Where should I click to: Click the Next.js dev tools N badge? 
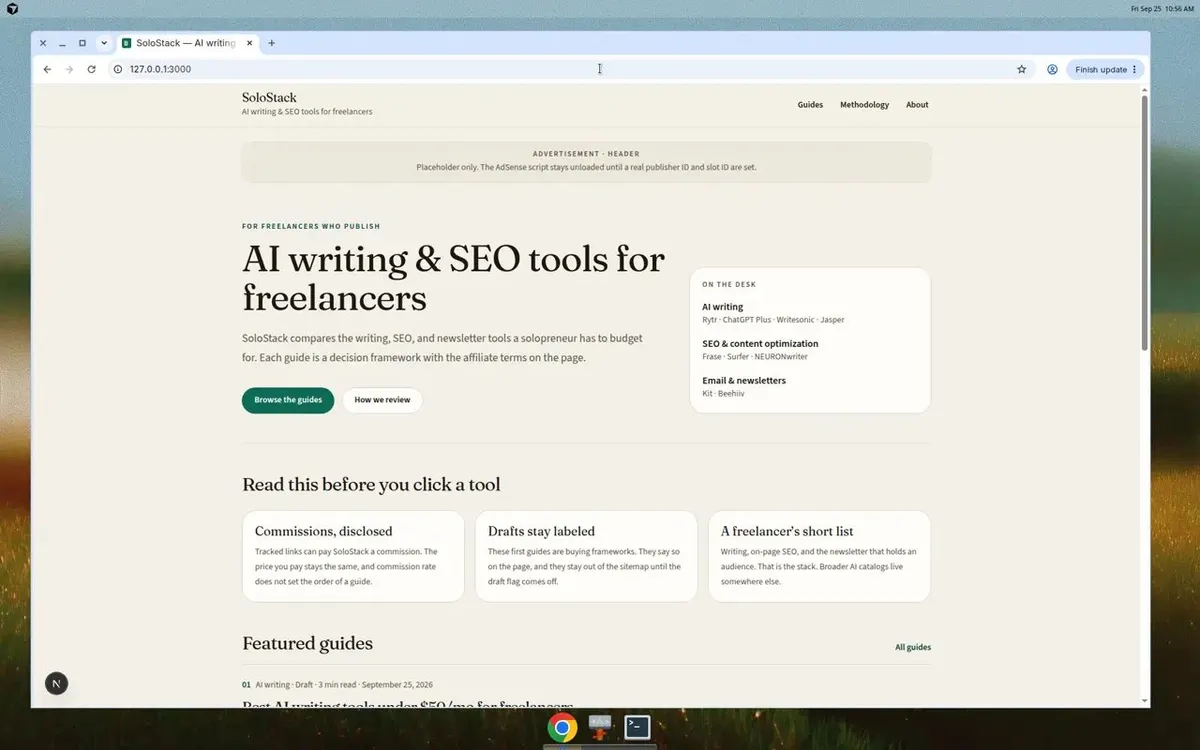click(x=57, y=684)
